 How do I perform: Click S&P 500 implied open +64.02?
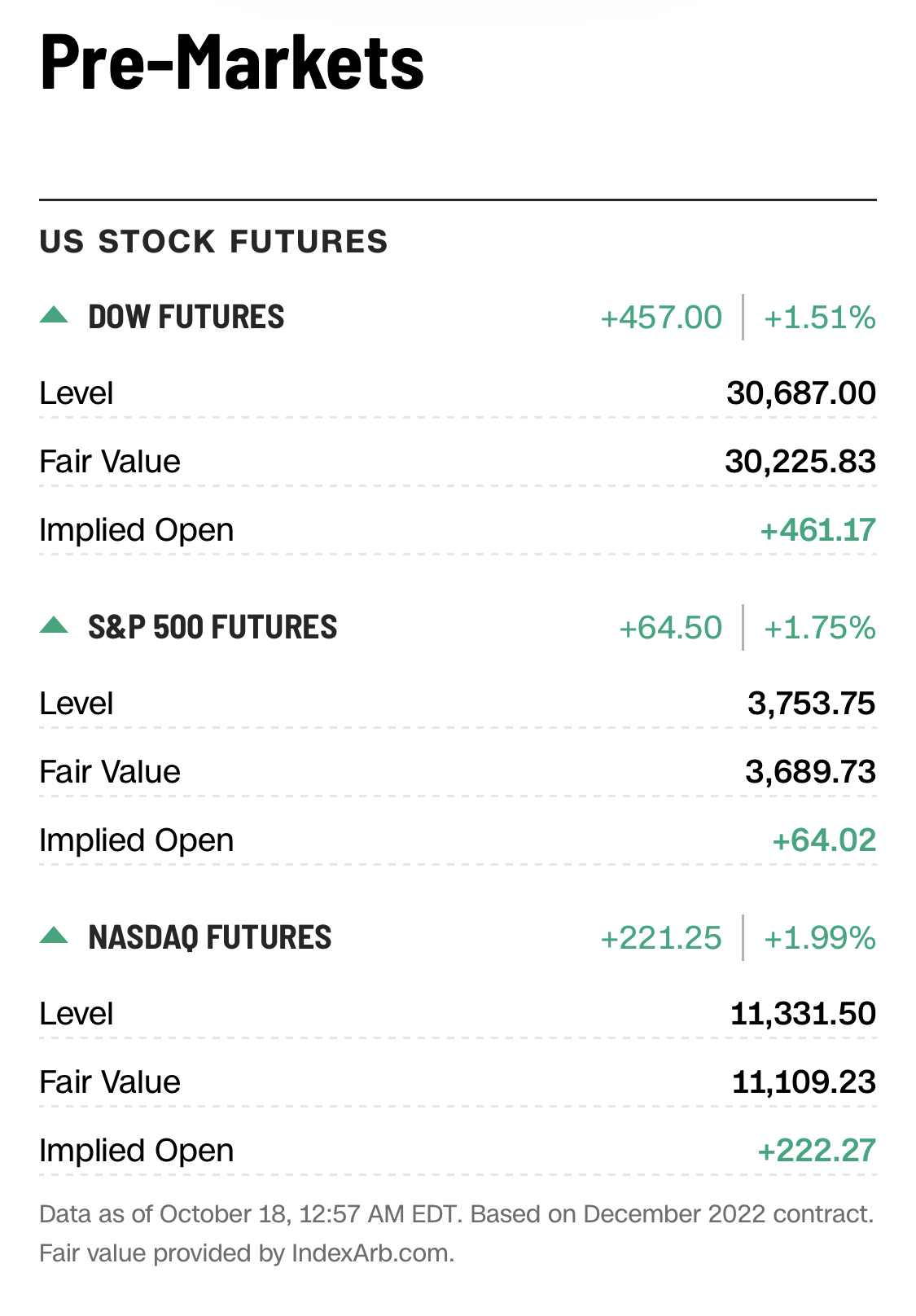(x=823, y=840)
